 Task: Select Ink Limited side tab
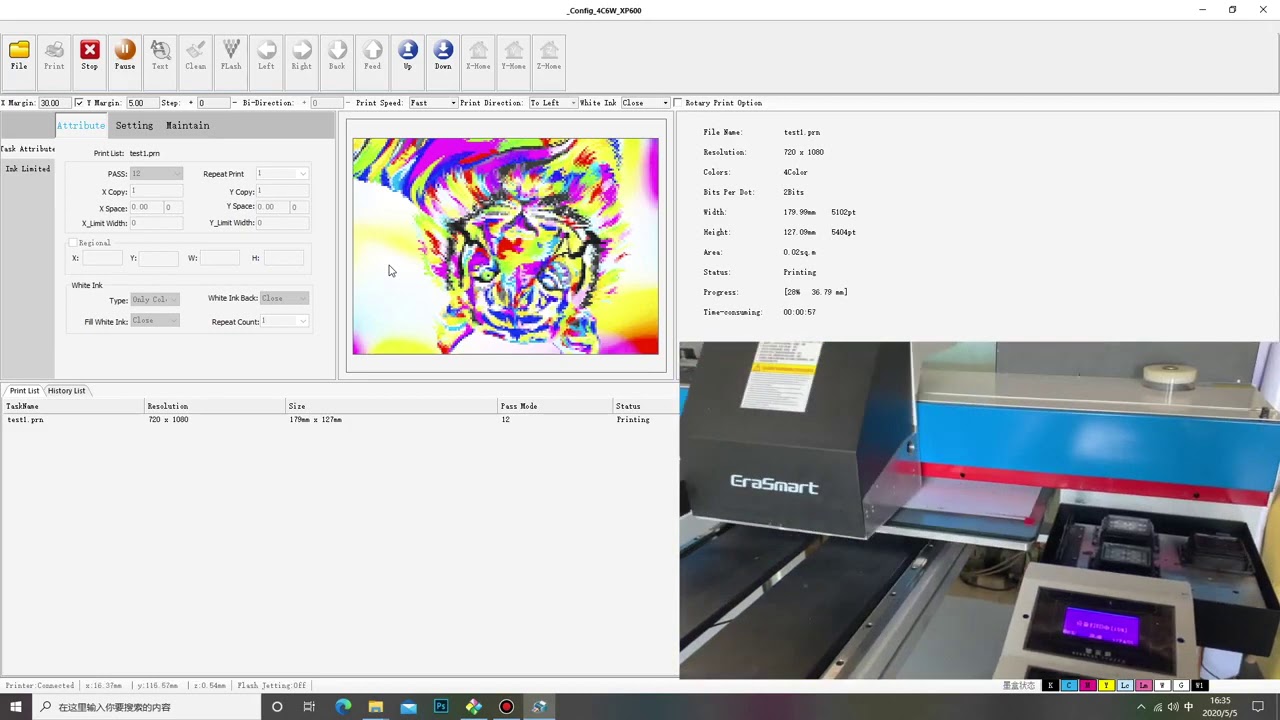coord(28,169)
